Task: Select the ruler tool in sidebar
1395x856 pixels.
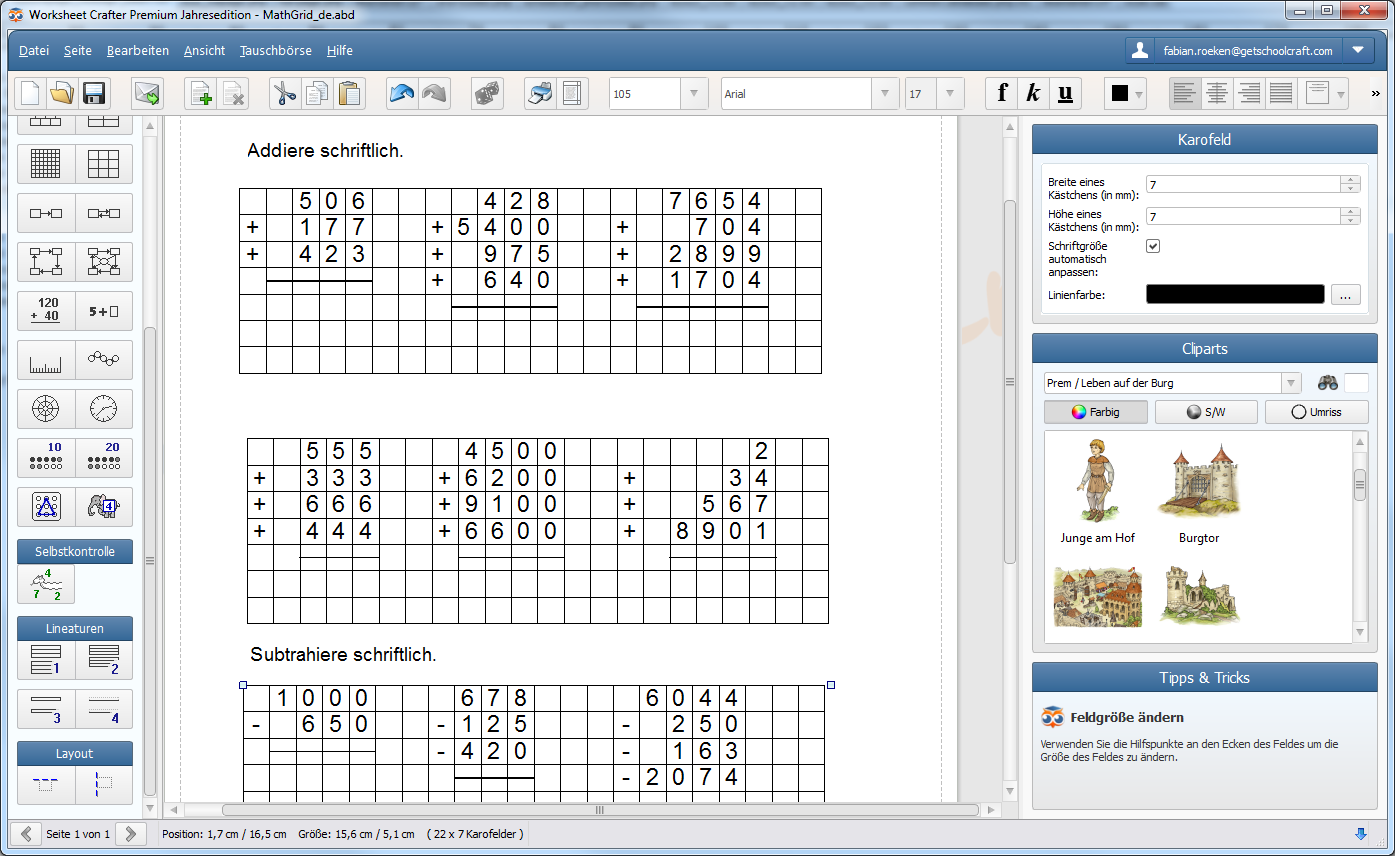Action: [46, 360]
